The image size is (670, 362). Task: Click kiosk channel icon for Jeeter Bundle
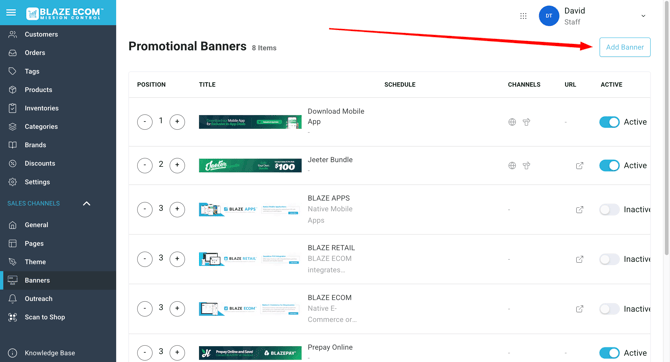[x=526, y=165]
